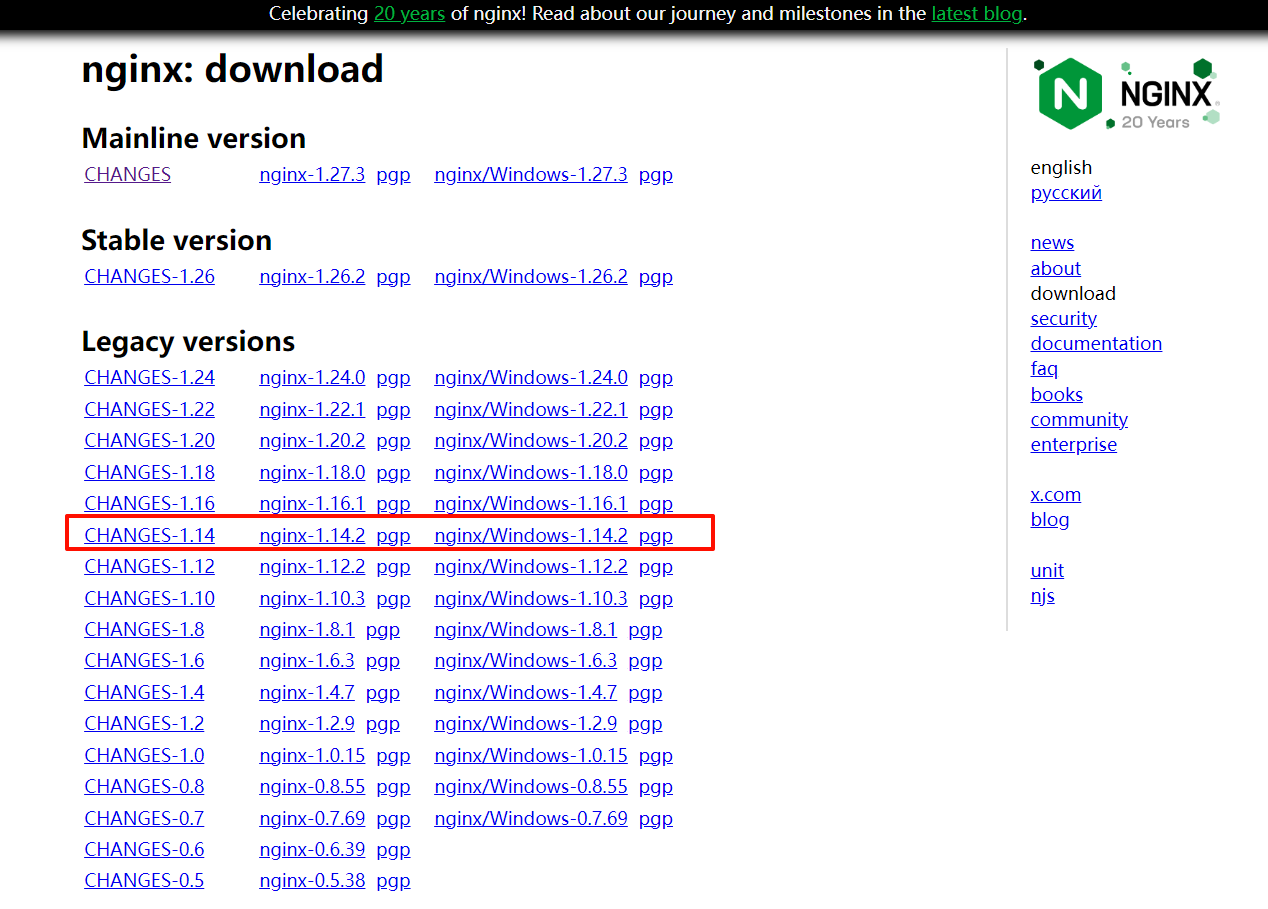Viewport: 1268px width, 909px height.
Task: Open the unit project link
Action: pyautogui.click(x=1047, y=570)
